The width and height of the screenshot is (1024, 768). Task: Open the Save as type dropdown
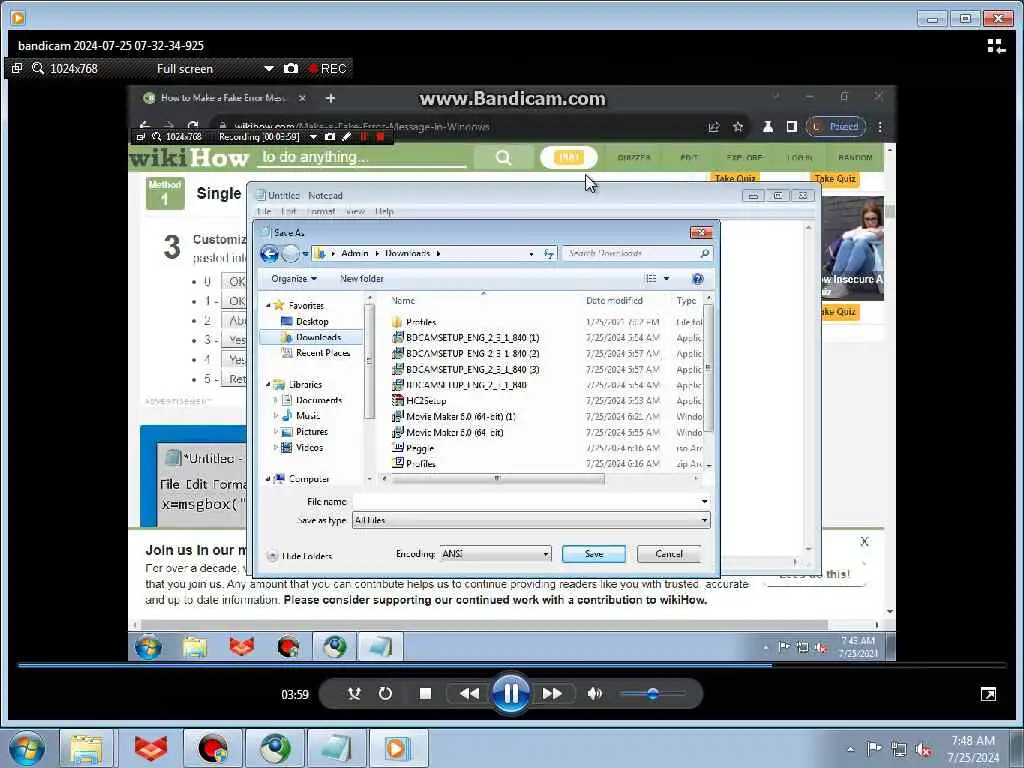click(531, 520)
